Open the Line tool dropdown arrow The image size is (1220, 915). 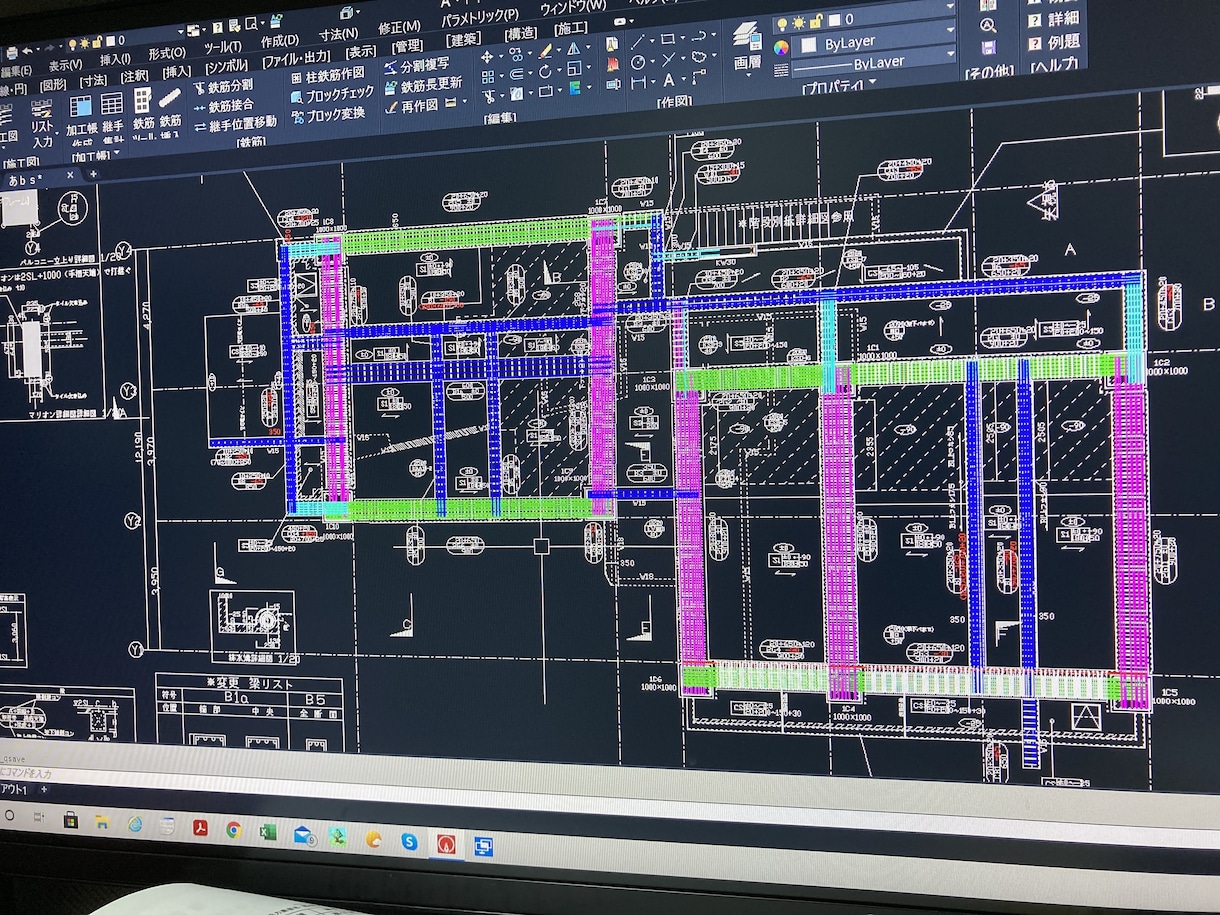point(652,40)
